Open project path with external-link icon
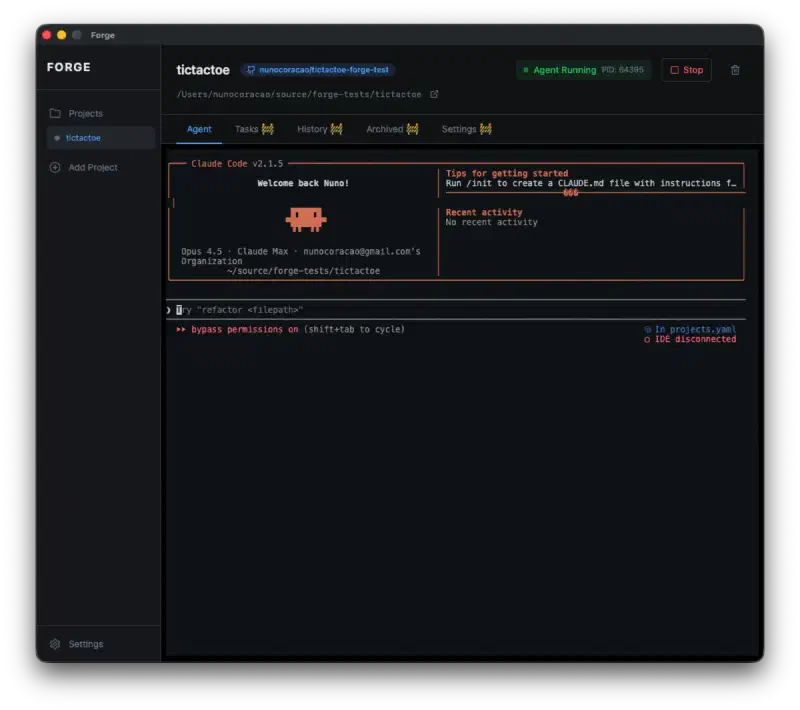The image size is (800, 710). point(434,94)
